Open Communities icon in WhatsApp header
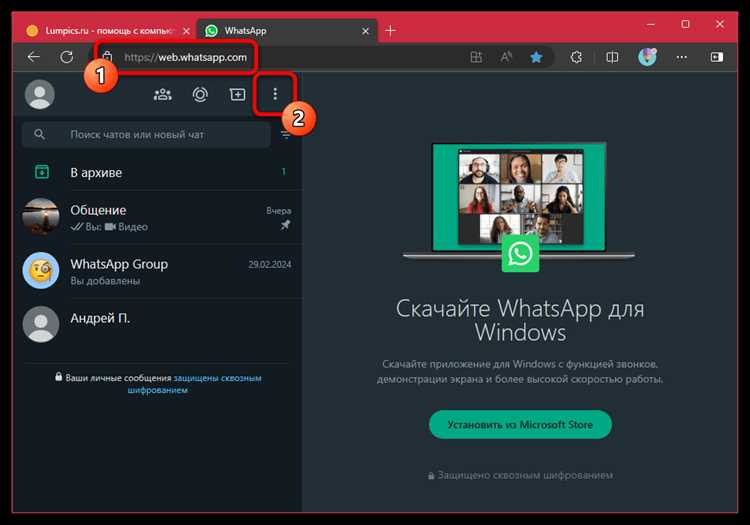Image resolution: width=750 pixels, height=525 pixels. tap(163, 94)
